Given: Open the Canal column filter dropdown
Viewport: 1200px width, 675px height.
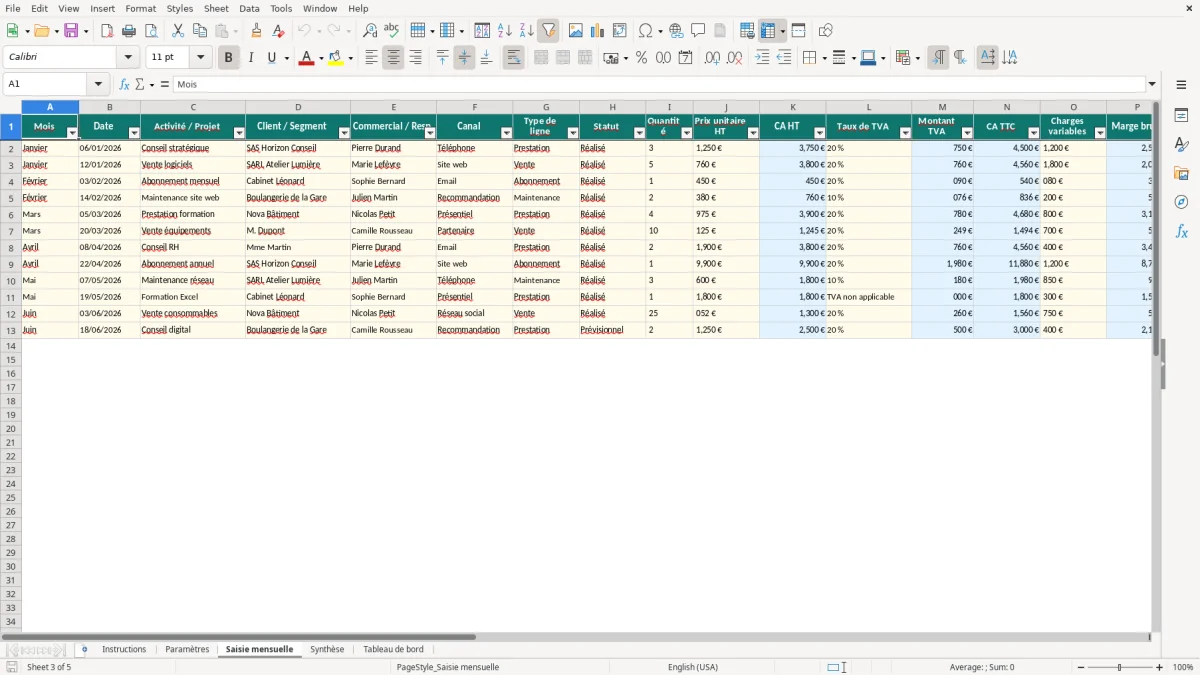Looking at the screenshot, I should [x=506, y=133].
